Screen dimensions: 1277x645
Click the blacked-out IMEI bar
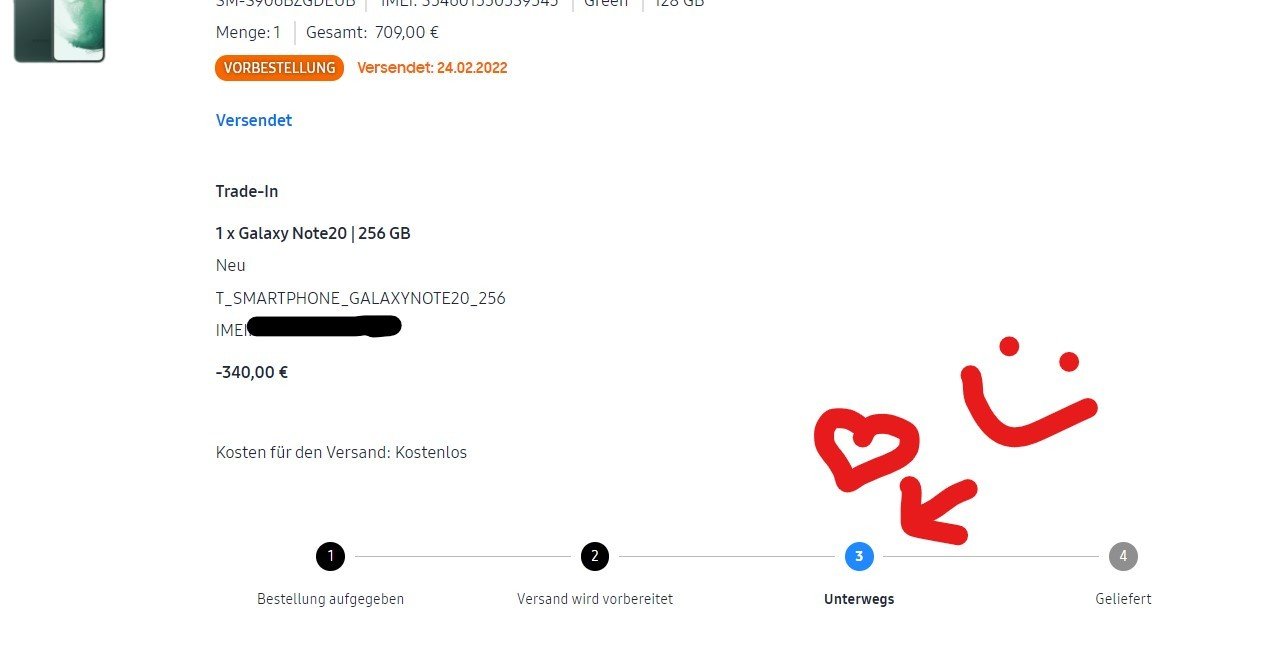[324, 326]
